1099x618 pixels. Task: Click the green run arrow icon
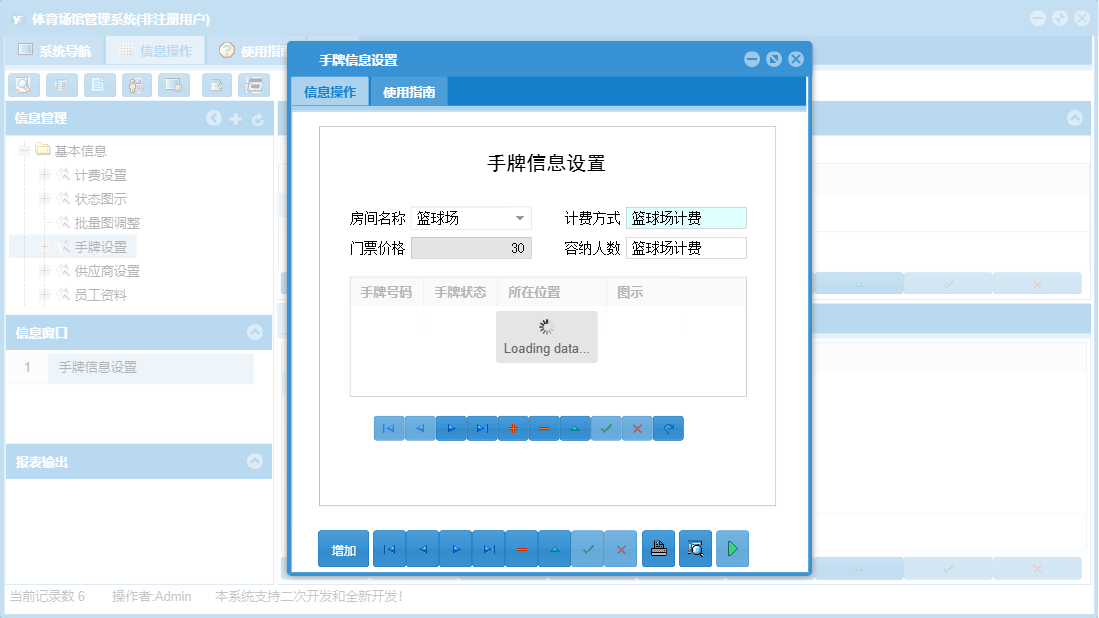pyautogui.click(x=732, y=548)
